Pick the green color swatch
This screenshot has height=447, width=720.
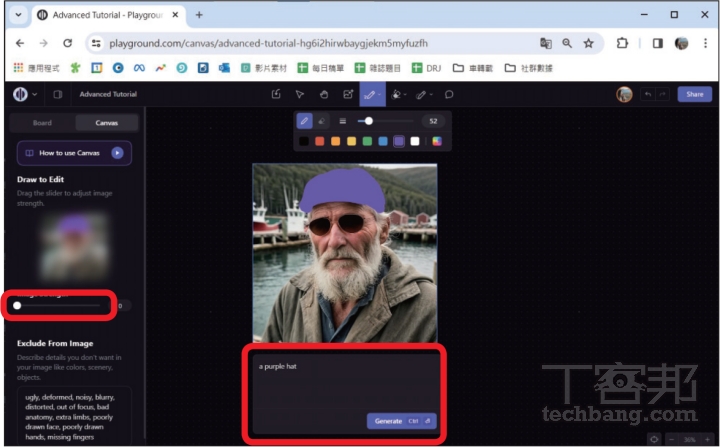pyautogui.click(x=367, y=141)
